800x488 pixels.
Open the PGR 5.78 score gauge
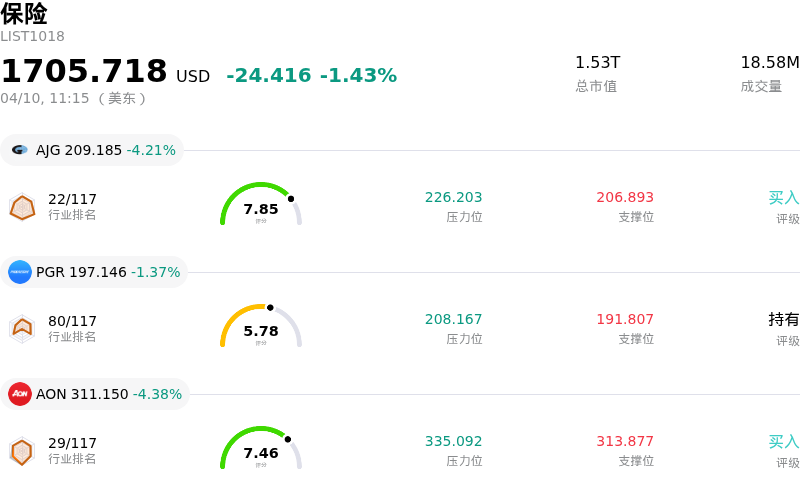tap(261, 328)
